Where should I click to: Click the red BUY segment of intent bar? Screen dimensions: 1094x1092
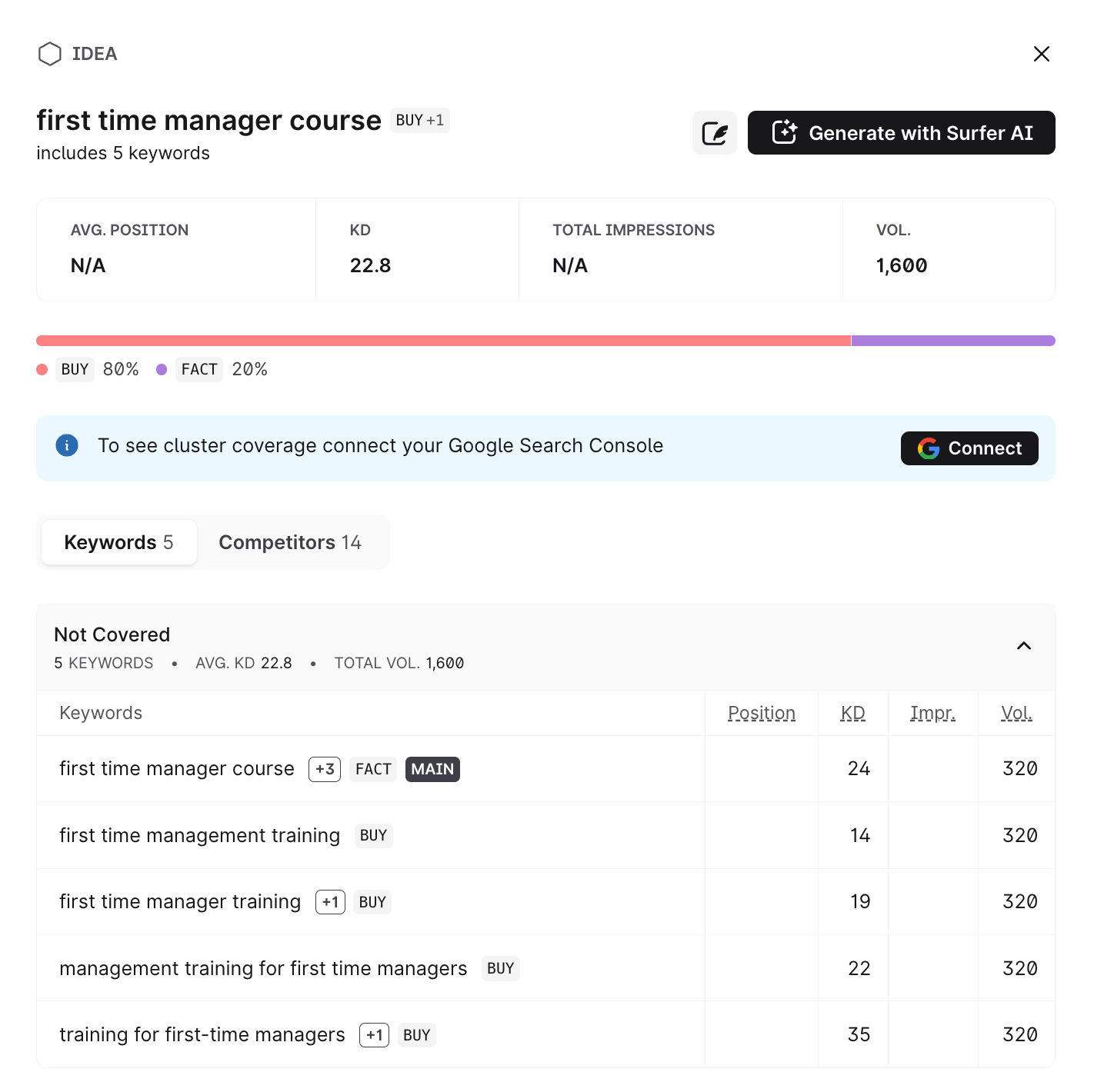pos(443,341)
